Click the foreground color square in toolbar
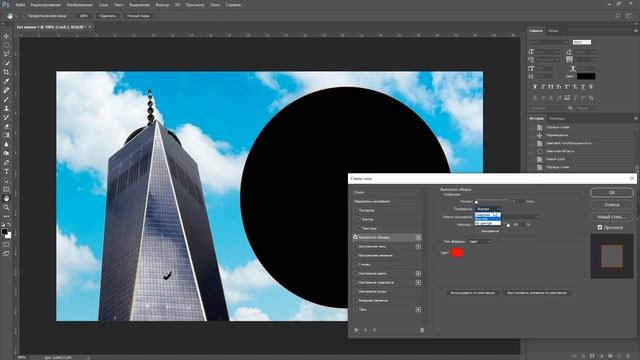 4,232
